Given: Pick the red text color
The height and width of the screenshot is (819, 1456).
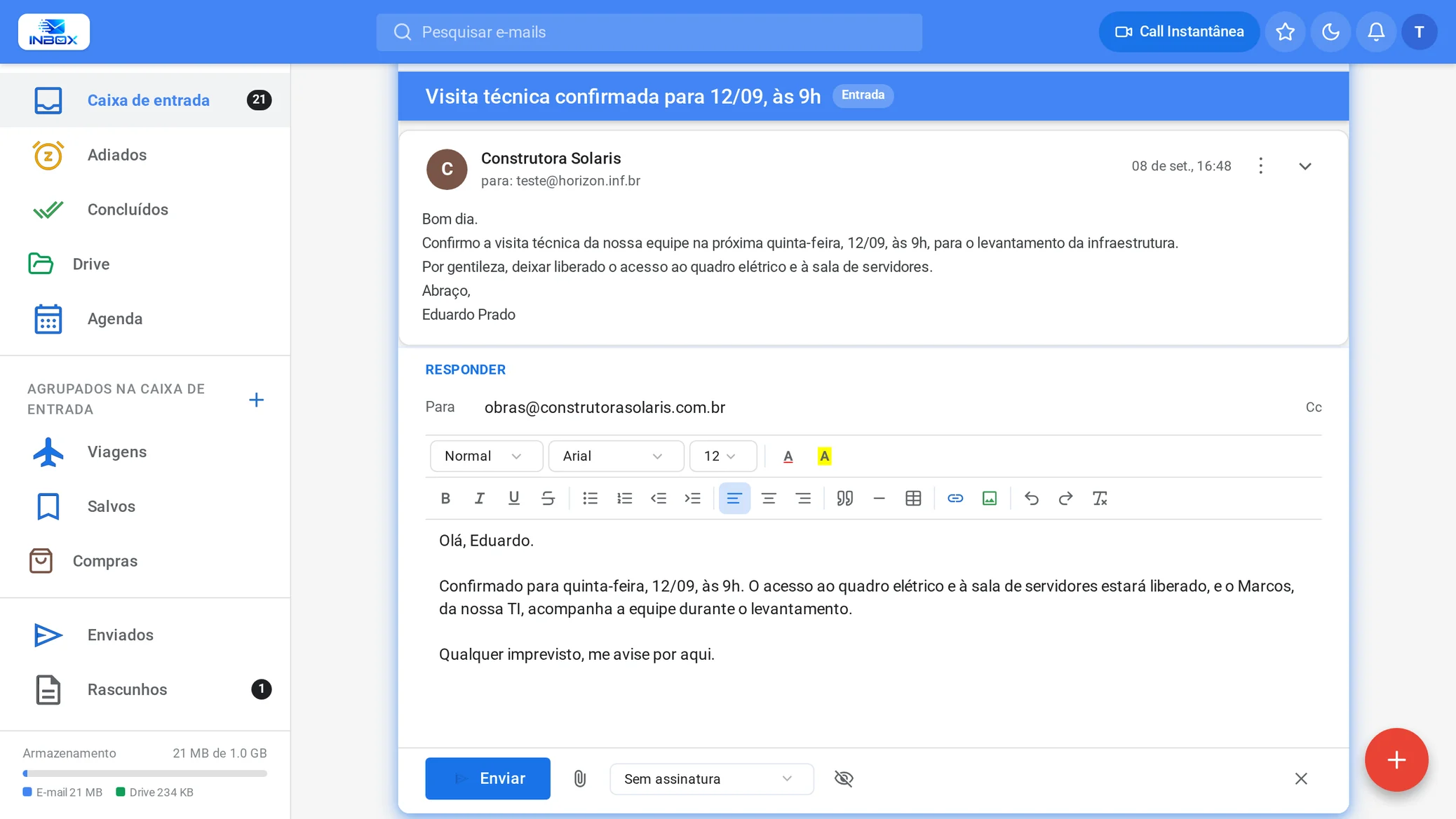Looking at the screenshot, I should click(x=788, y=456).
